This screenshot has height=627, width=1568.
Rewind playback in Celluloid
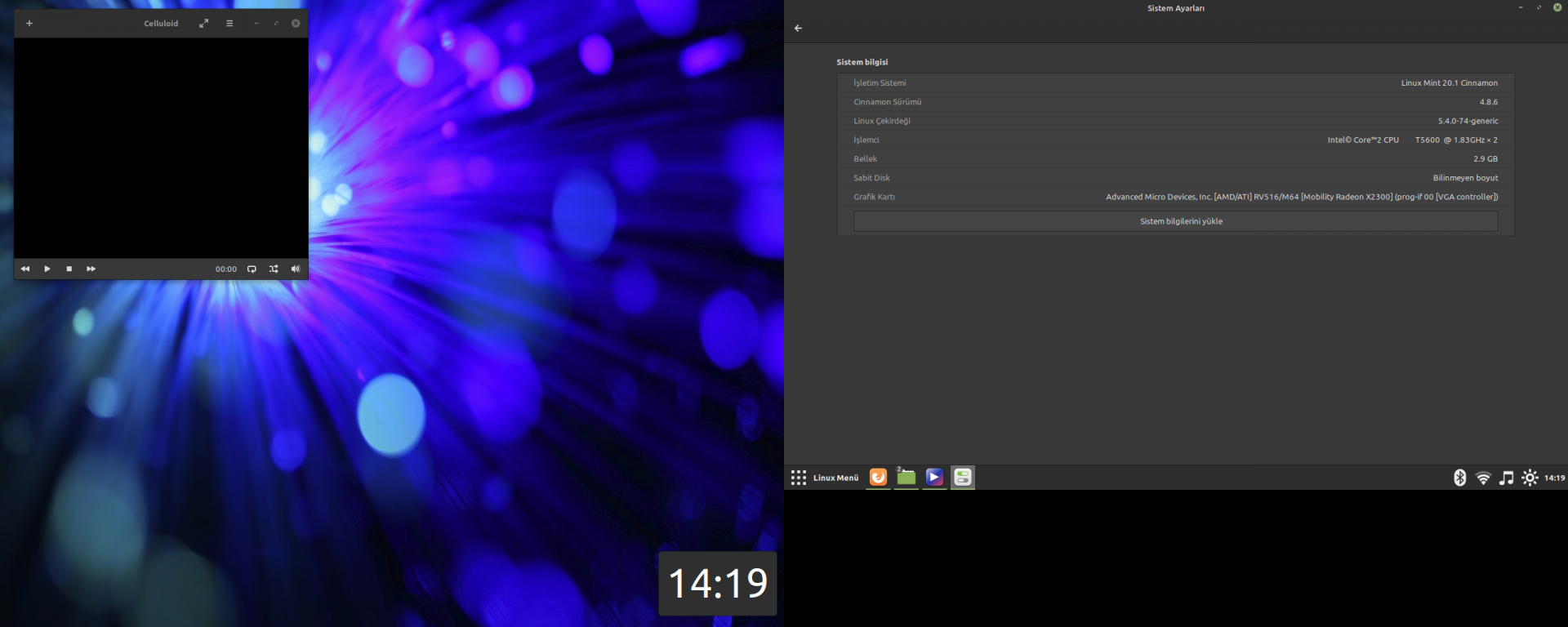(25, 269)
